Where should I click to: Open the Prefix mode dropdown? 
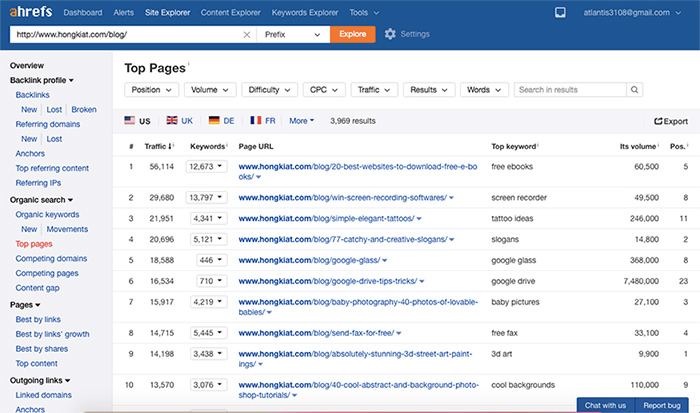tap(293, 34)
